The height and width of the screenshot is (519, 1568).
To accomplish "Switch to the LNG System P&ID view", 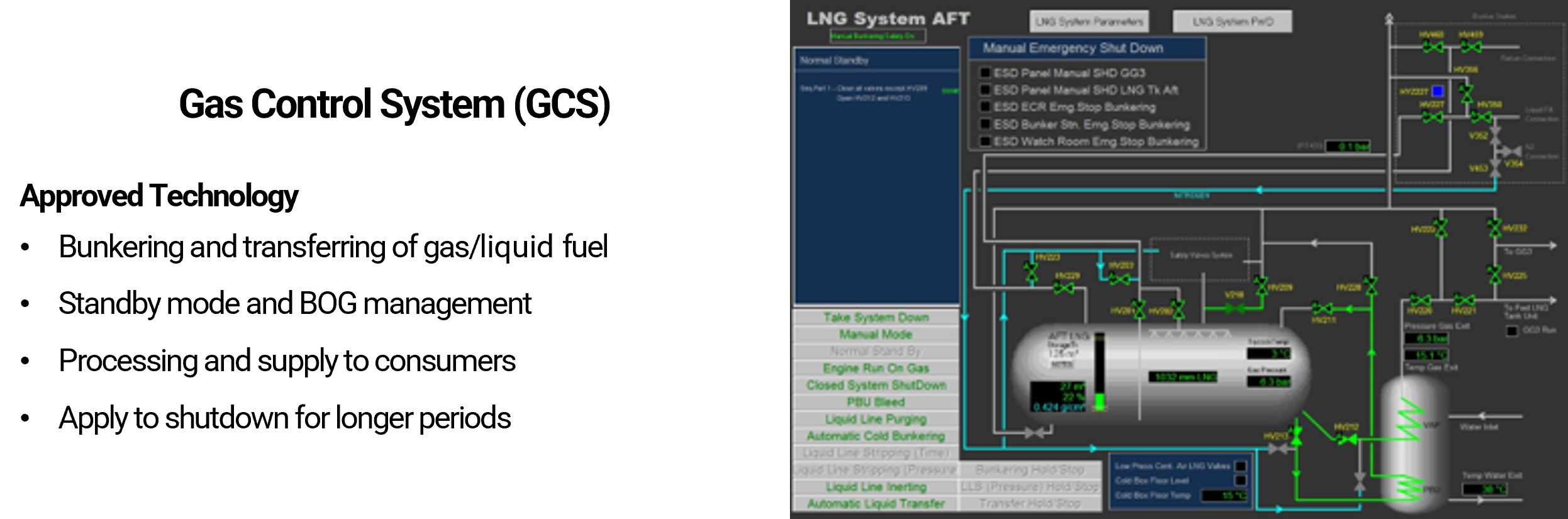I will click(x=1232, y=21).
